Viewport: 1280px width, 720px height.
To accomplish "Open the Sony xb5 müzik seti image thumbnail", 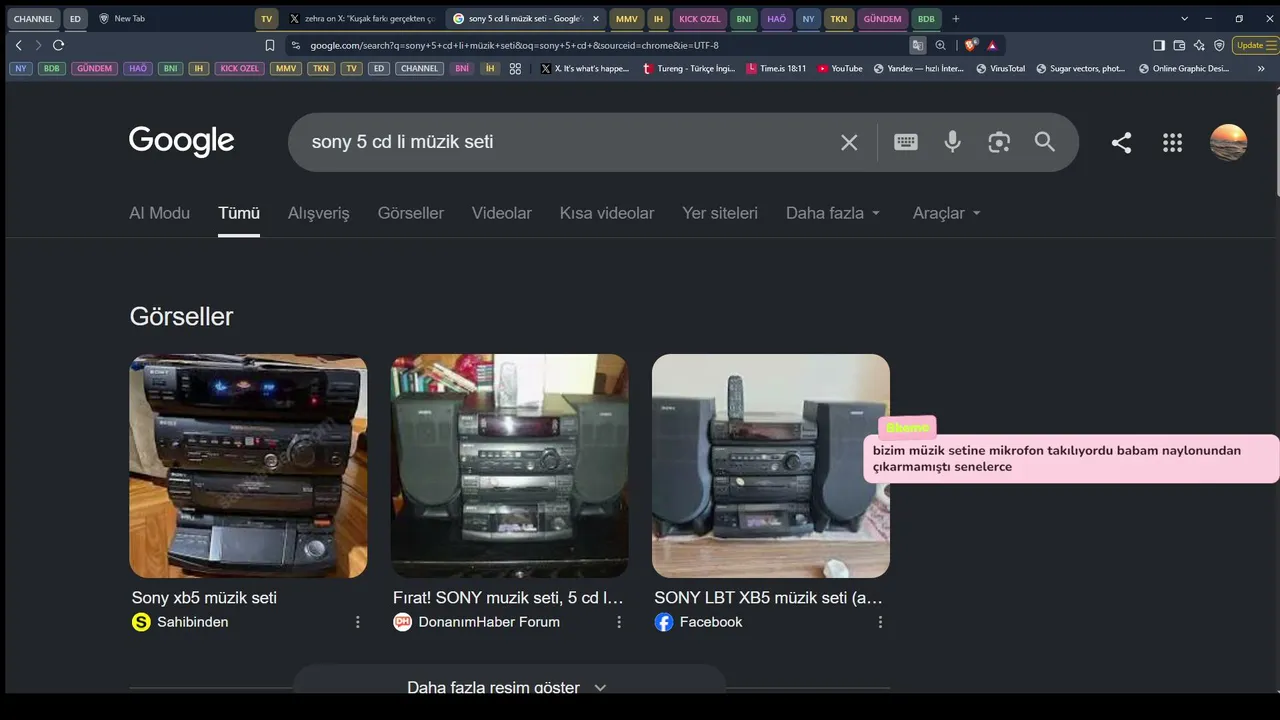I will (248, 466).
